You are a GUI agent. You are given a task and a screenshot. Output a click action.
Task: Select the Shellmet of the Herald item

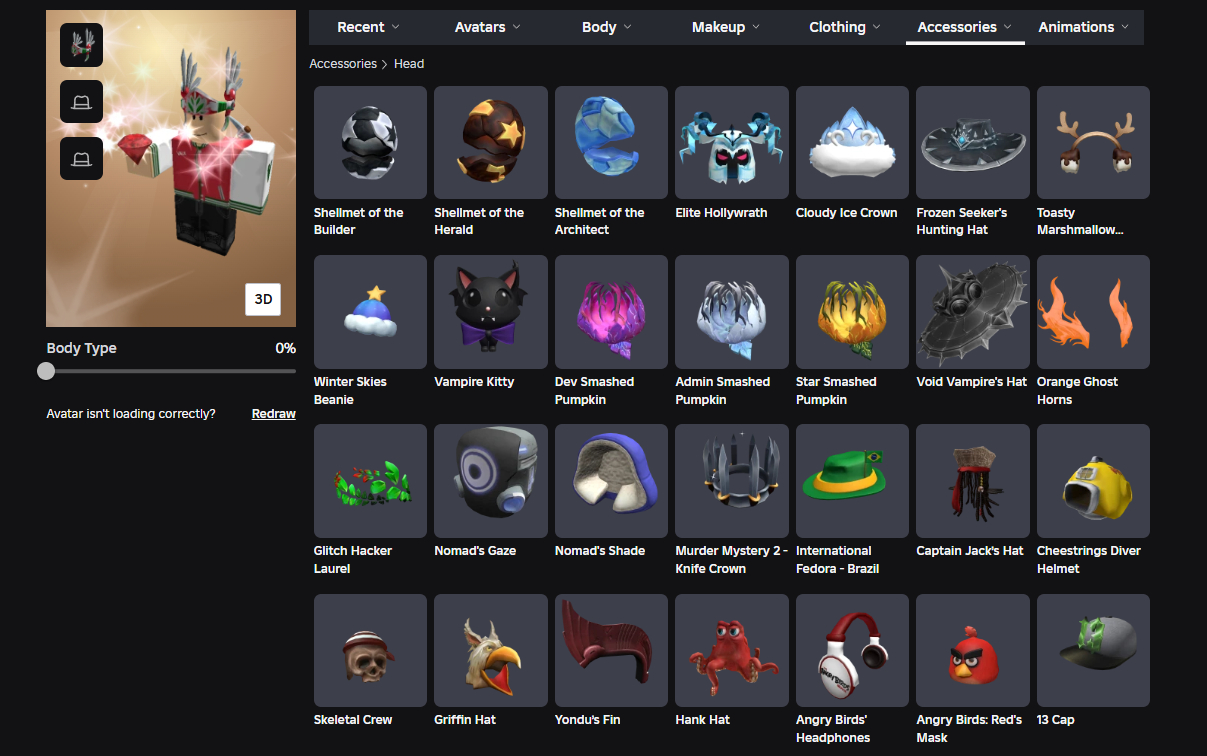(491, 142)
